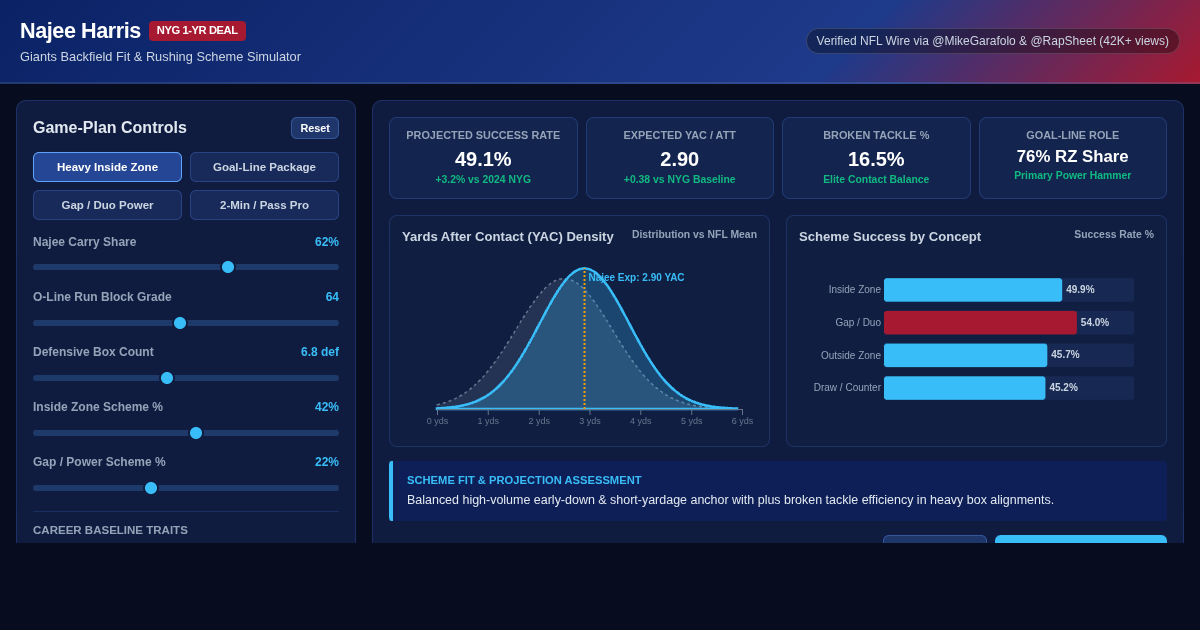
Task: Click the NYG 1-YR DEAL badge
Action: tap(197, 31)
